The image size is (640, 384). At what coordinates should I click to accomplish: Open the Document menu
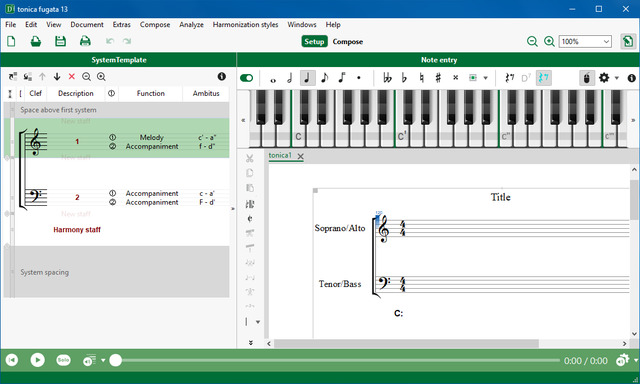pos(87,24)
